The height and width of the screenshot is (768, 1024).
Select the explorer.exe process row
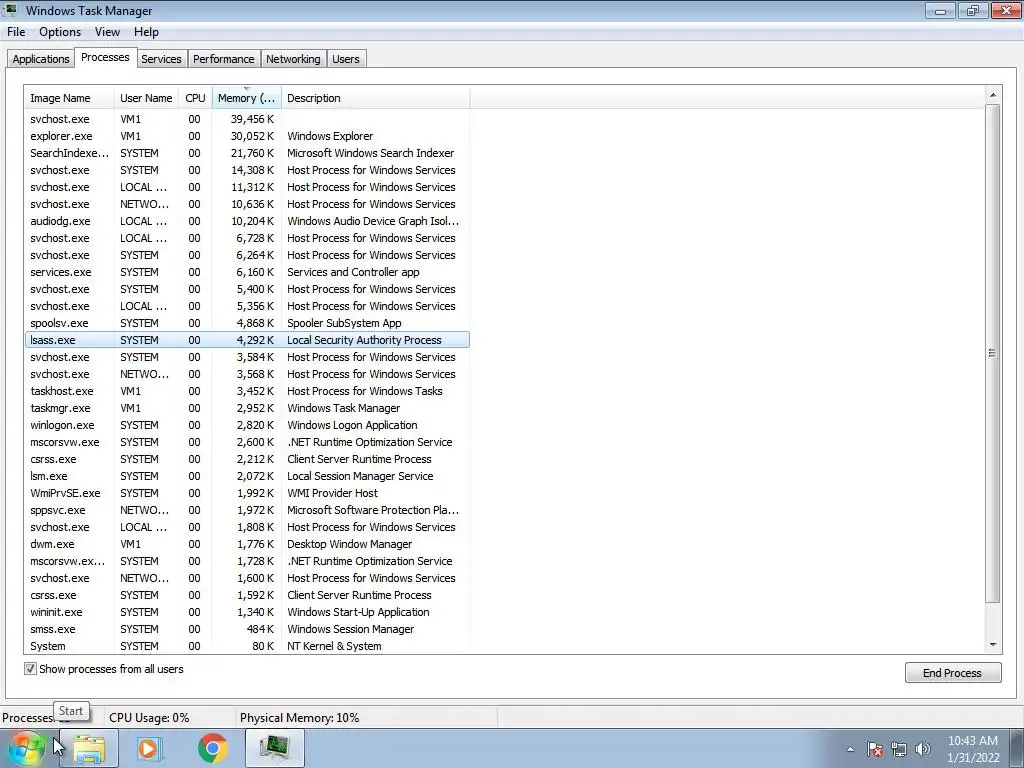tap(247, 136)
